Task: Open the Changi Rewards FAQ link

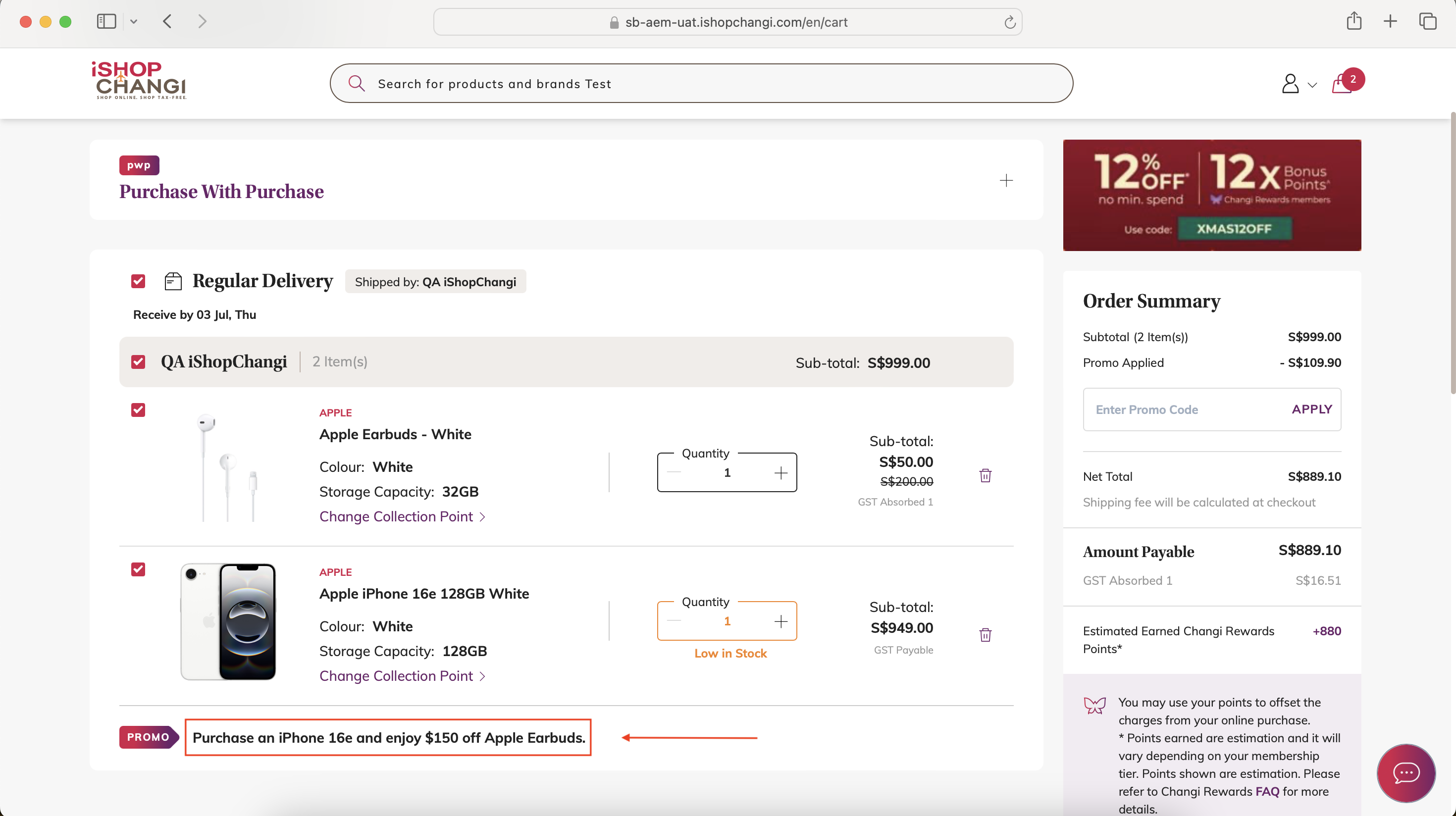Action: (1267, 791)
